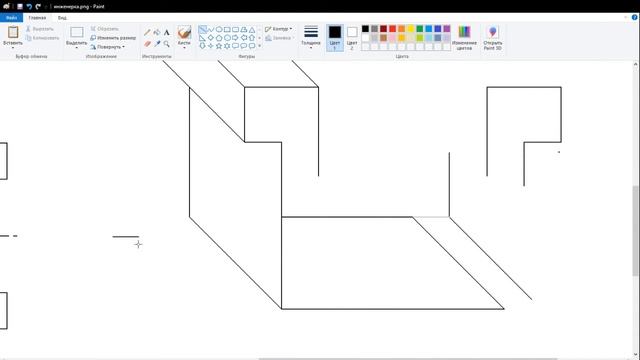Click the Выделить rectangular selection button
Image resolution: width=640 pixels, height=360 pixels.
click(x=76, y=35)
